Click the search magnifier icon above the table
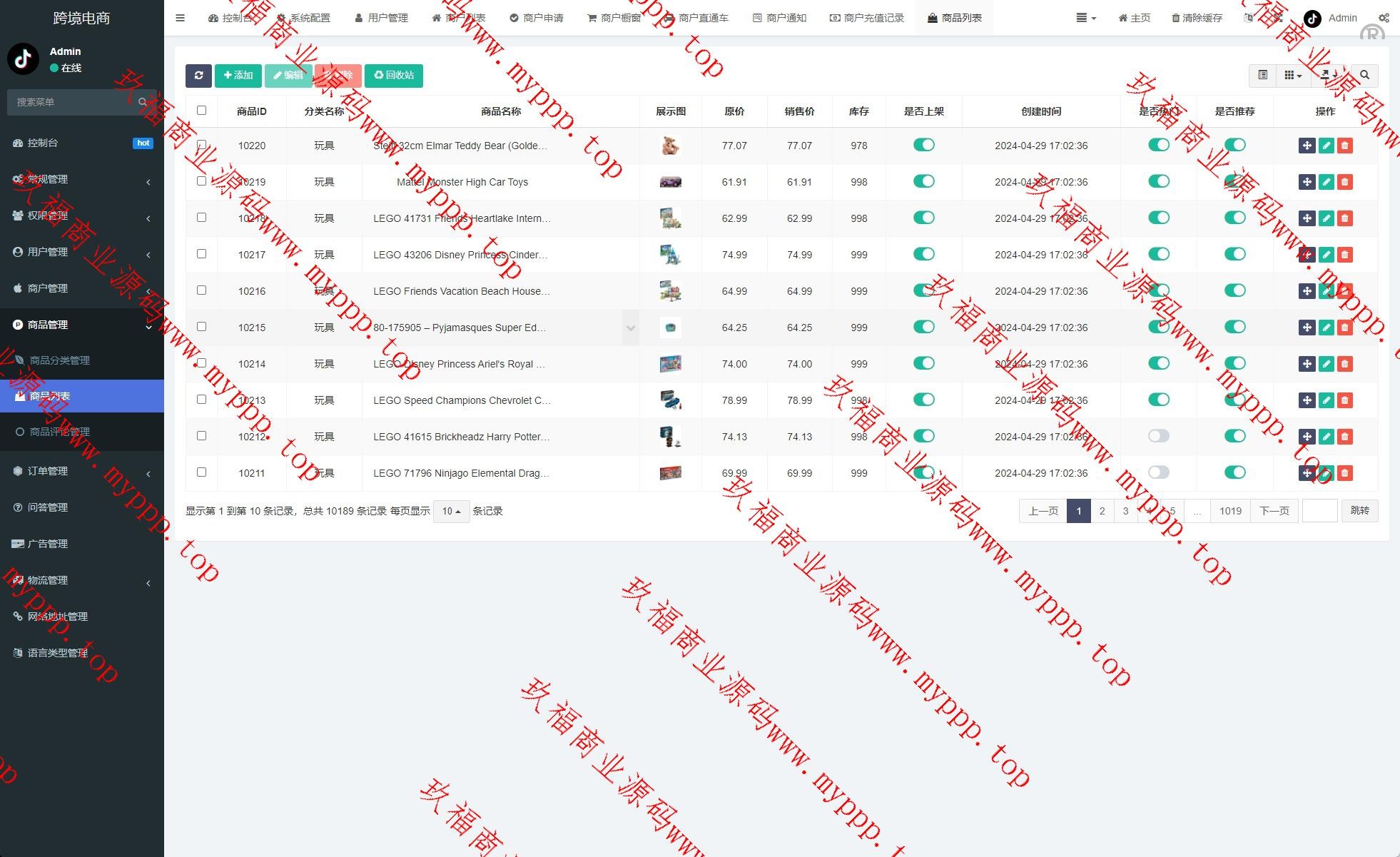 tap(1364, 76)
